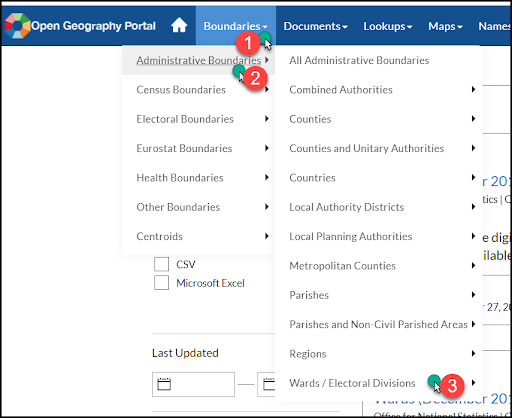The height and width of the screenshot is (418, 512).
Task: Expand arrow beside Local Planning Authorities
Action: (473, 236)
